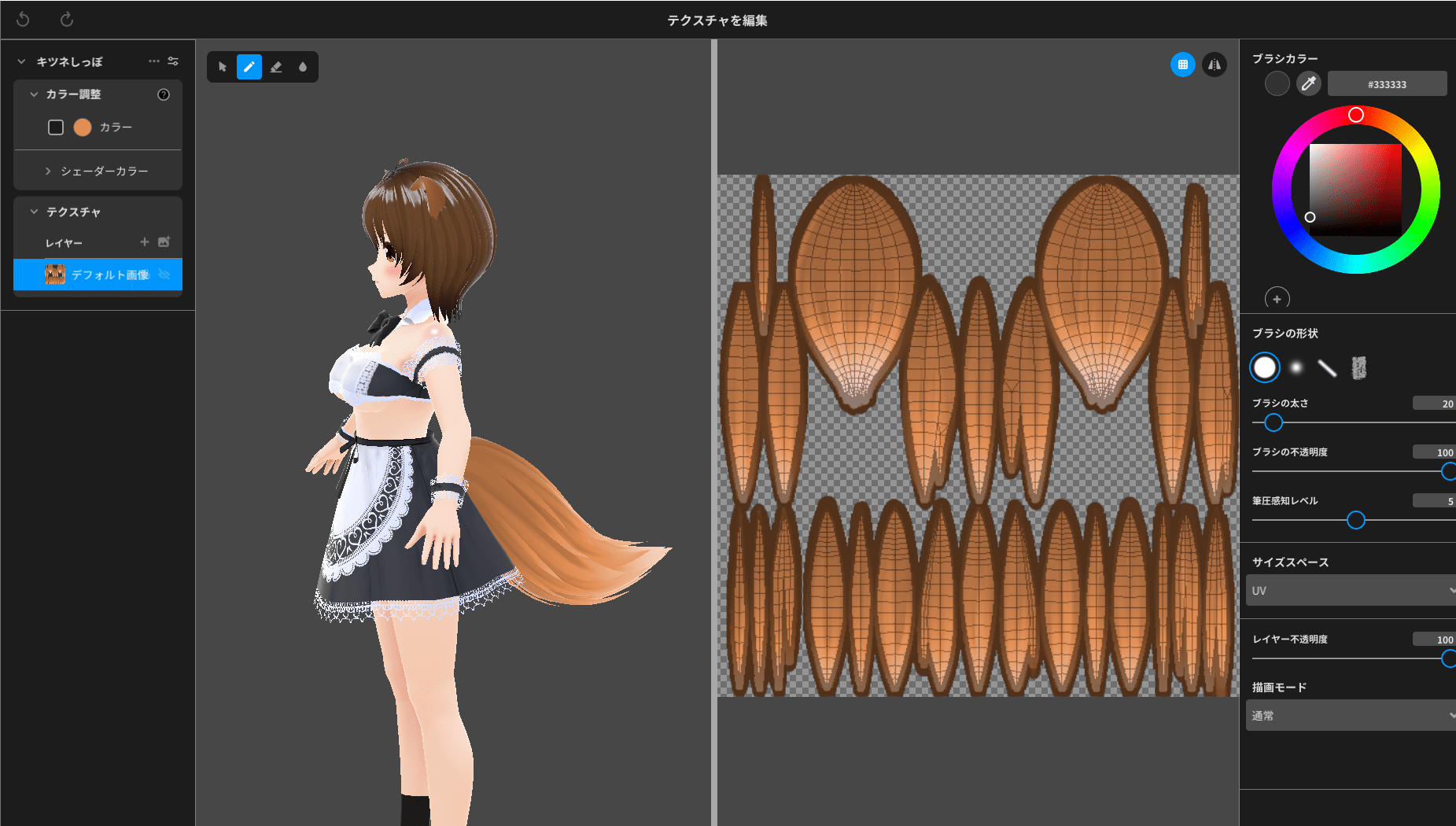Add current color to palette
Image resolution: width=1456 pixels, height=826 pixels.
pyautogui.click(x=1277, y=299)
